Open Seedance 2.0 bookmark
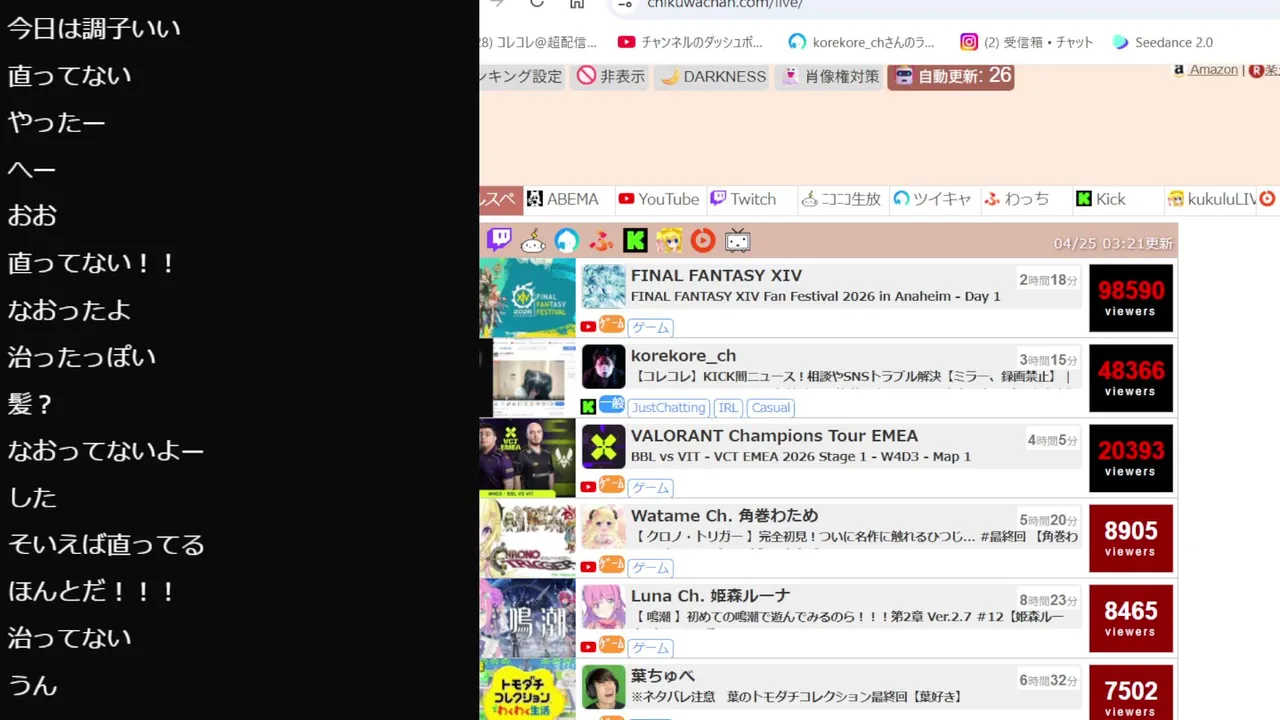 tap(1163, 42)
